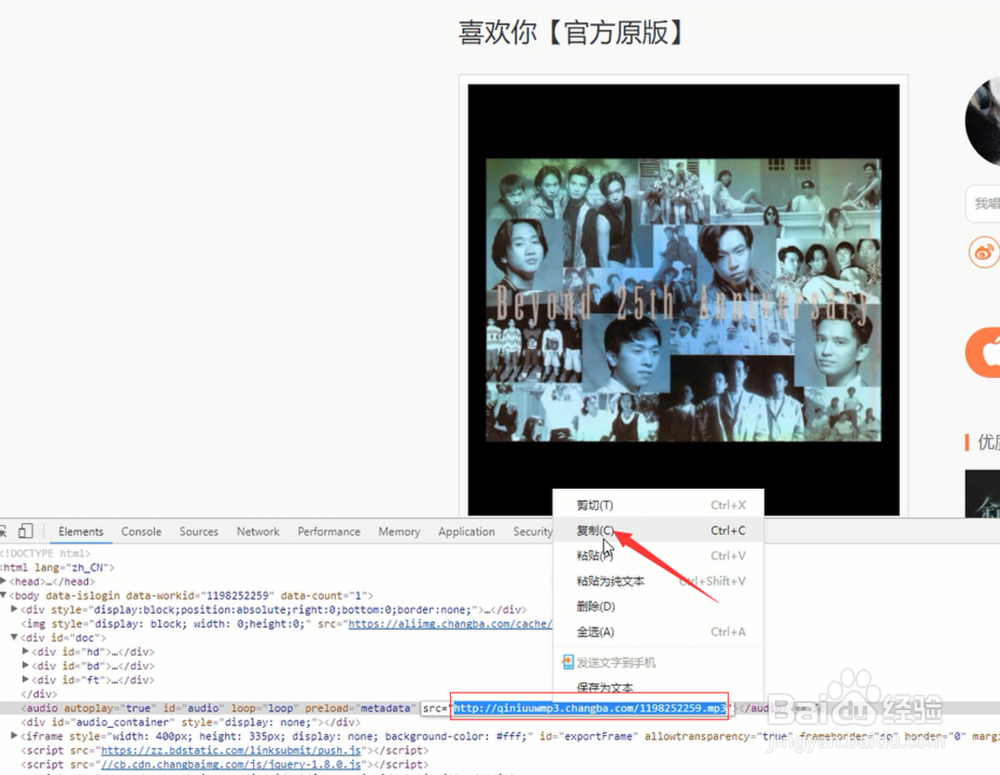The height and width of the screenshot is (775, 1000).
Task: Expand the position:absolute div node
Action: coord(14,609)
